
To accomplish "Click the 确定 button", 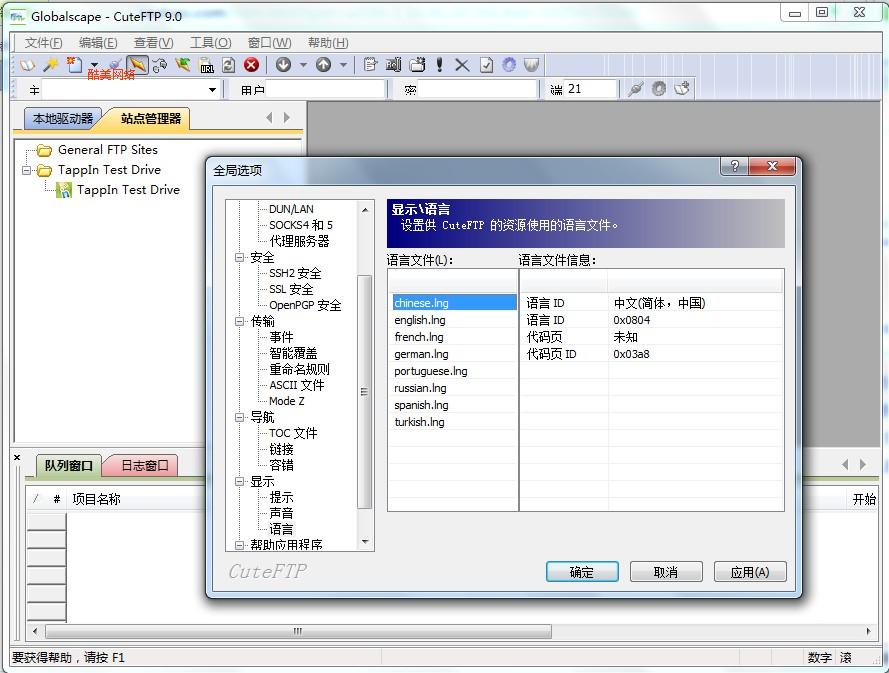I will point(582,572).
